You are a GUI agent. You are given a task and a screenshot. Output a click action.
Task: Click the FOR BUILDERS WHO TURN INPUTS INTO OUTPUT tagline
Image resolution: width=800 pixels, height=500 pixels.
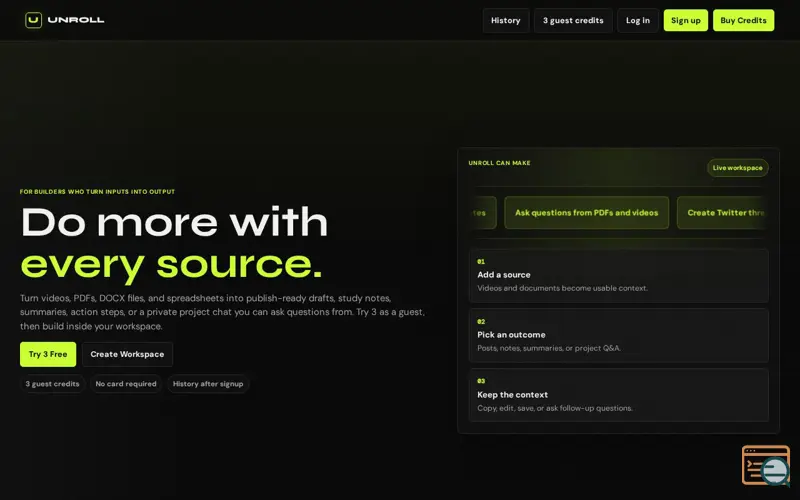pyautogui.click(x=97, y=192)
